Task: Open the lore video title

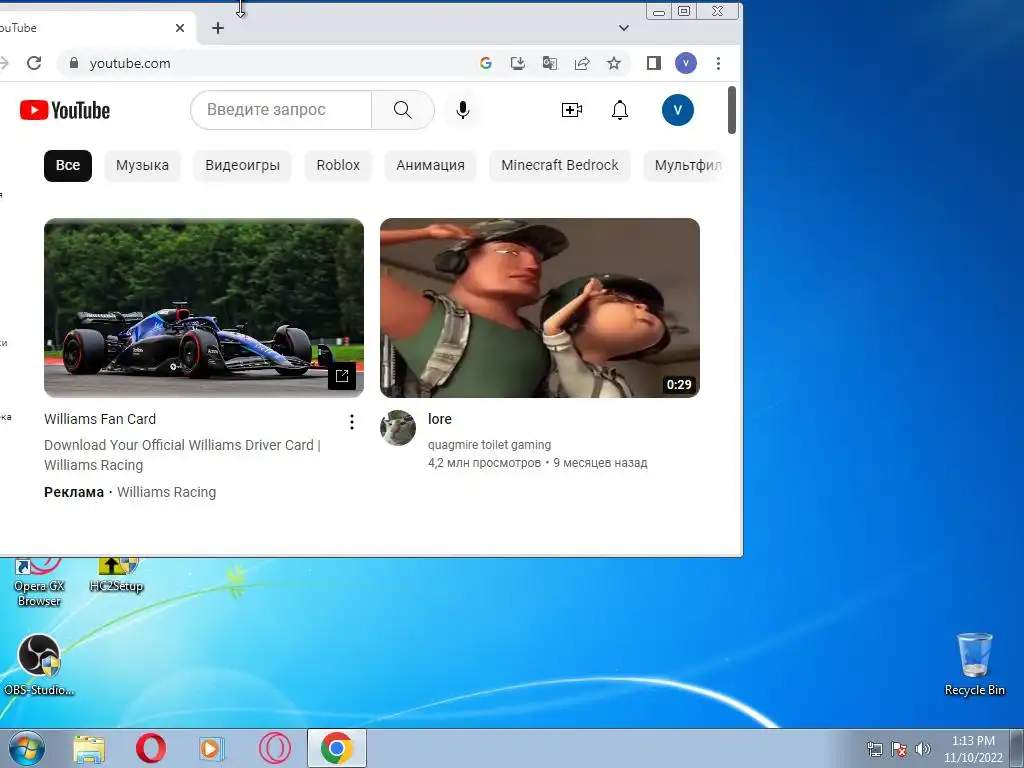Action: pyautogui.click(x=440, y=419)
